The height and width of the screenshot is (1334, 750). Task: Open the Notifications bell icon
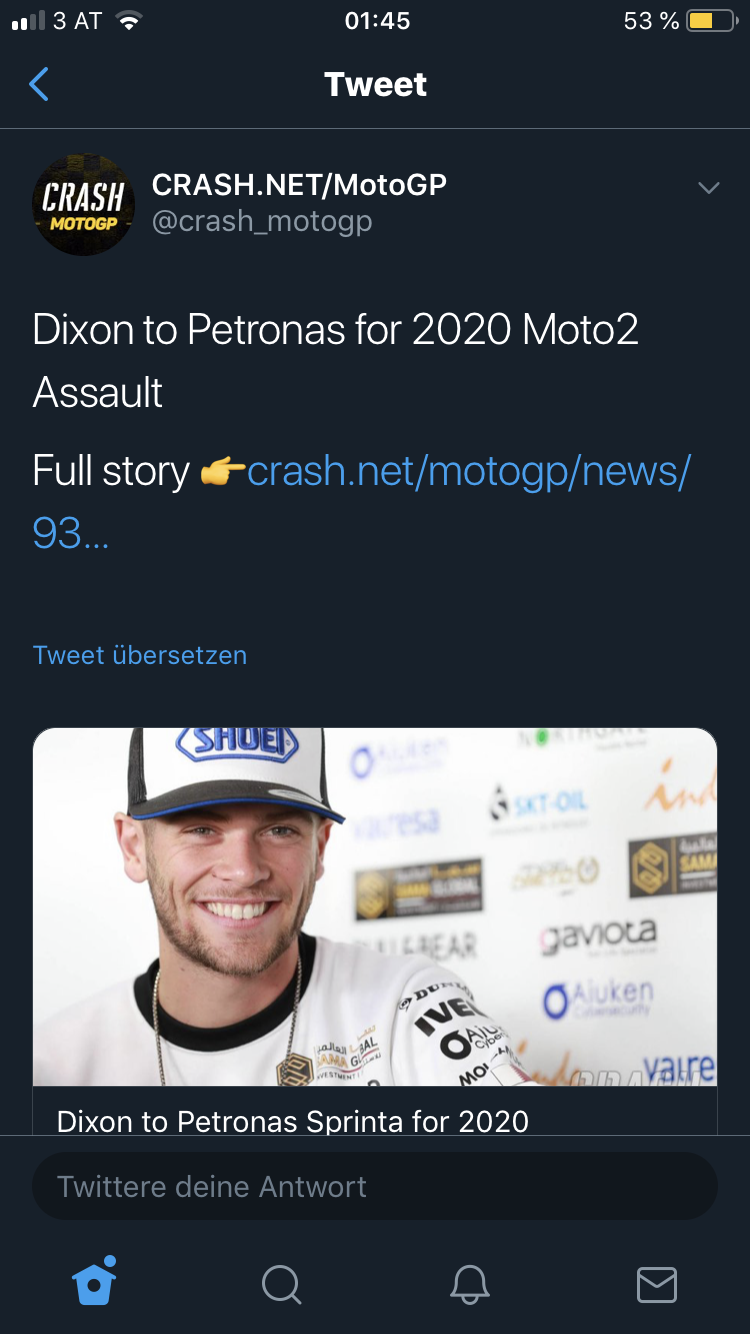(x=469, y=1284)
